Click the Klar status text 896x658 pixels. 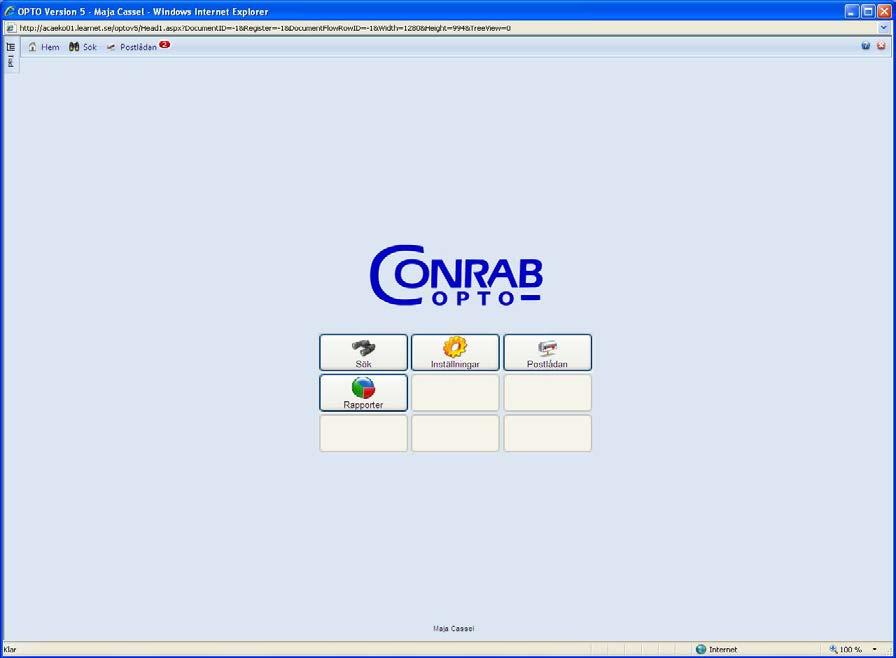click(x=10, y=649)
